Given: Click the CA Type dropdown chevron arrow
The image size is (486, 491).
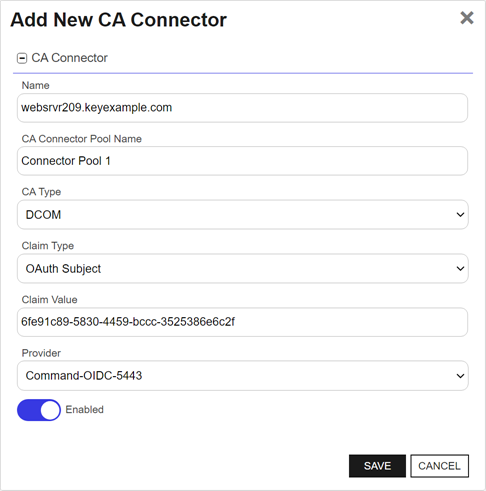Looking at the screenshot, I should coord(460,215).
